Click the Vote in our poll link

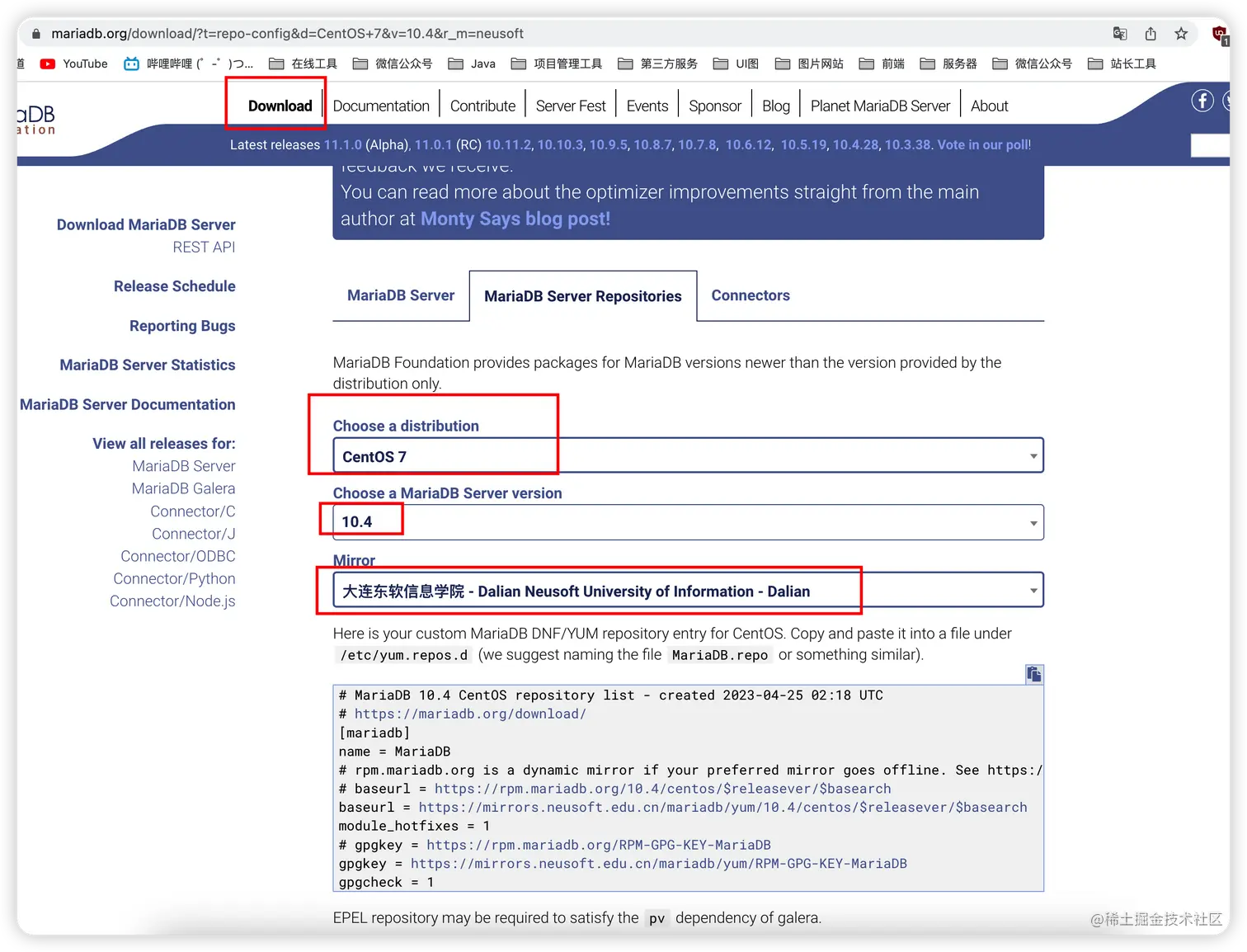[984, 144]
